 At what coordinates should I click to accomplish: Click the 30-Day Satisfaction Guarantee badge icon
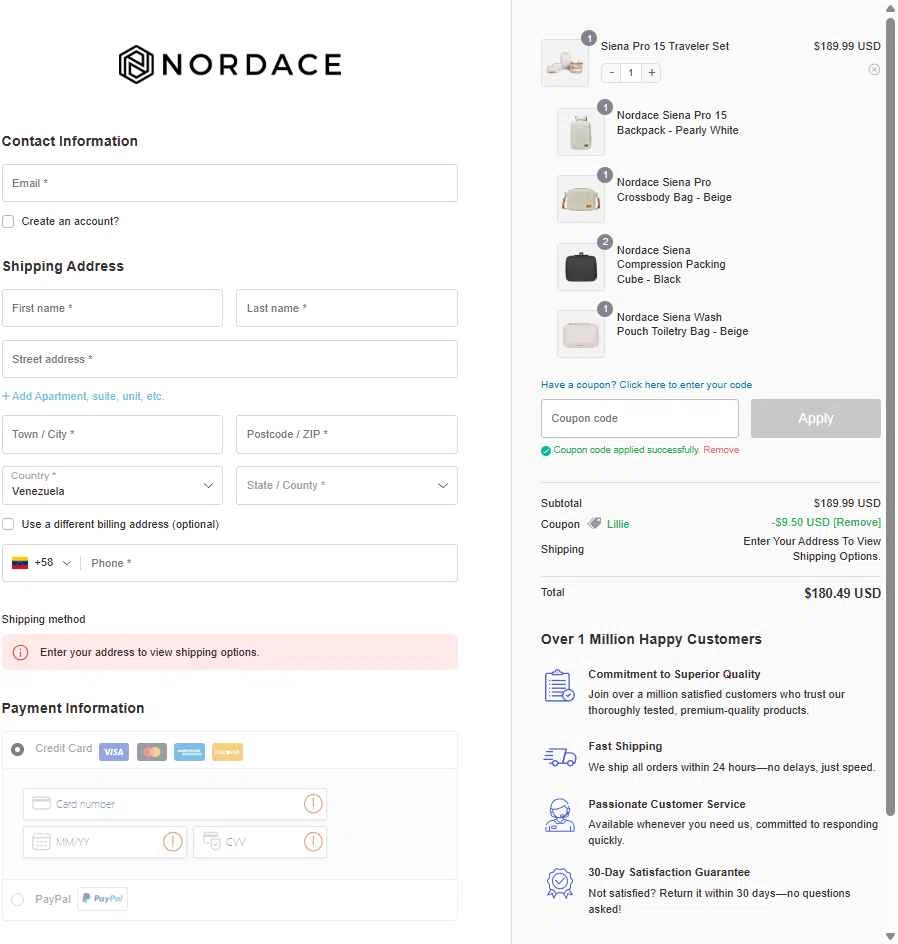560,883
